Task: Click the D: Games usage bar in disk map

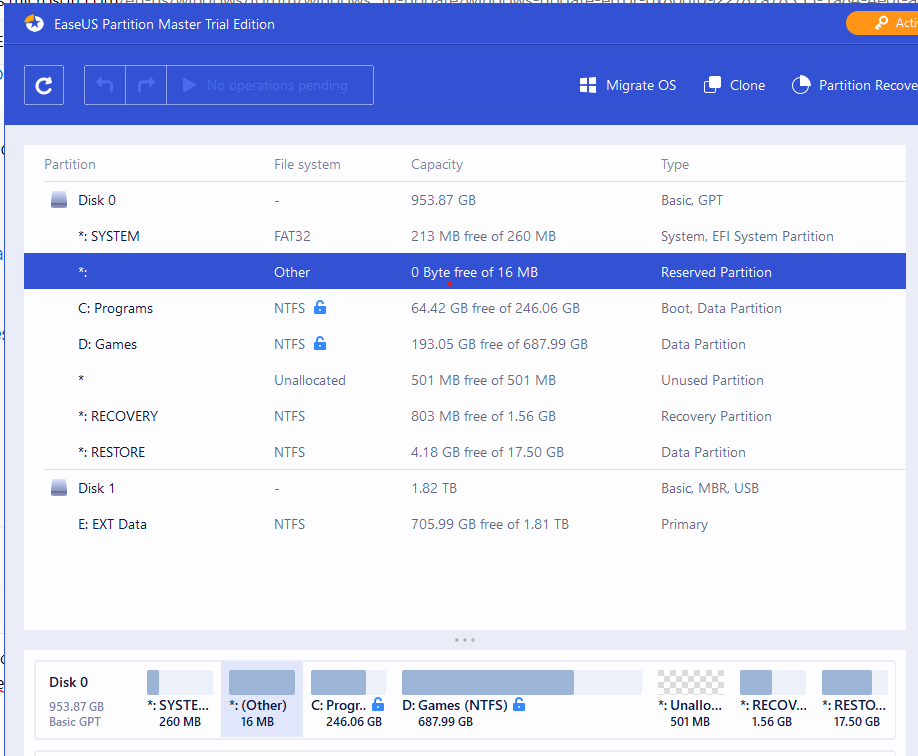Action: (522, 682)
